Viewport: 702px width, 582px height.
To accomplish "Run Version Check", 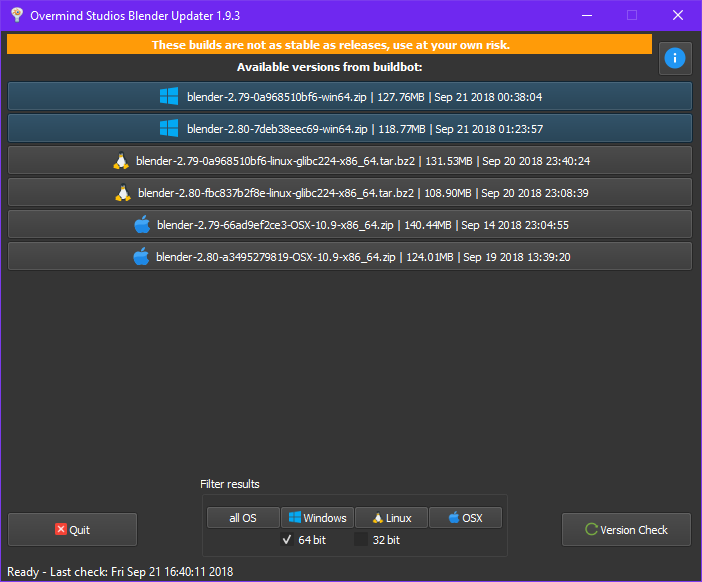I will coord(626,530).
